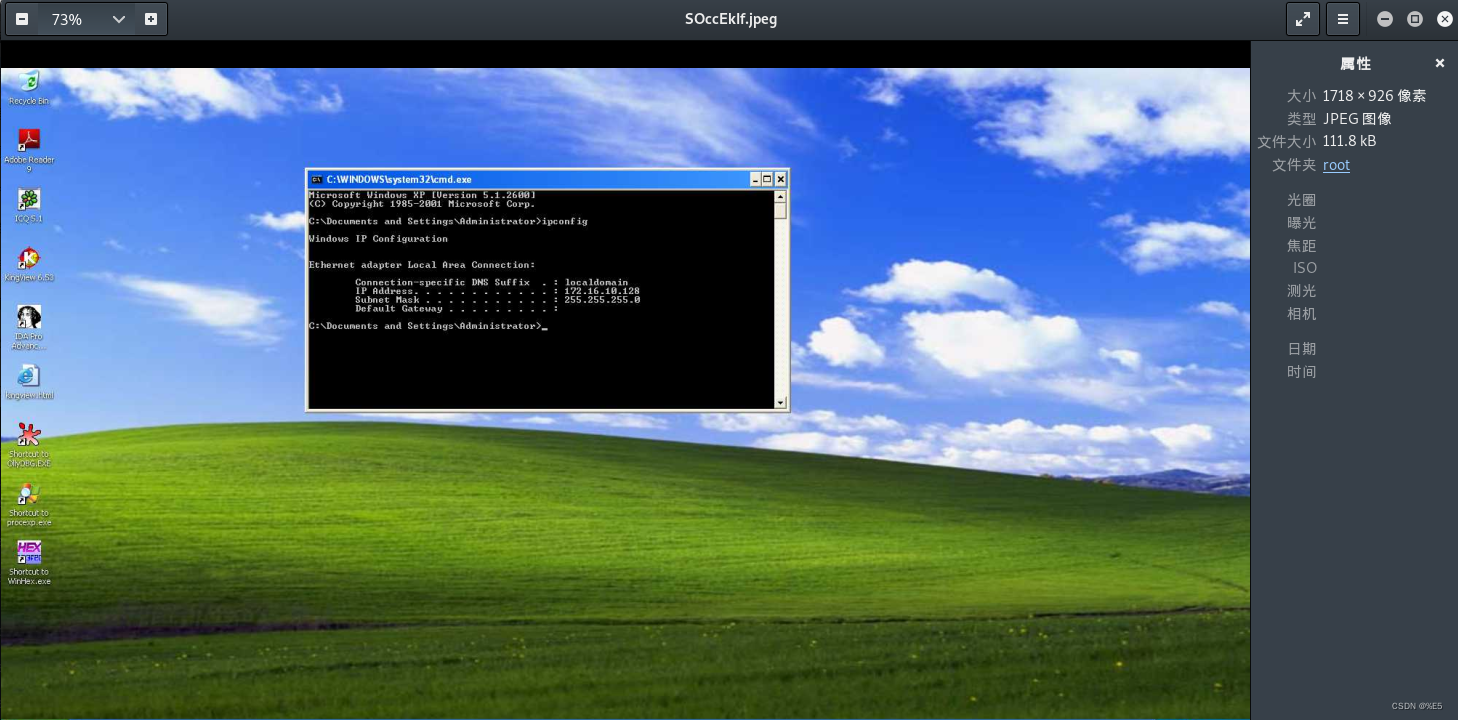Click the cmd window scrollbar up arrow
This screenshot has height=720, width=1458.
tap(781, 197)
